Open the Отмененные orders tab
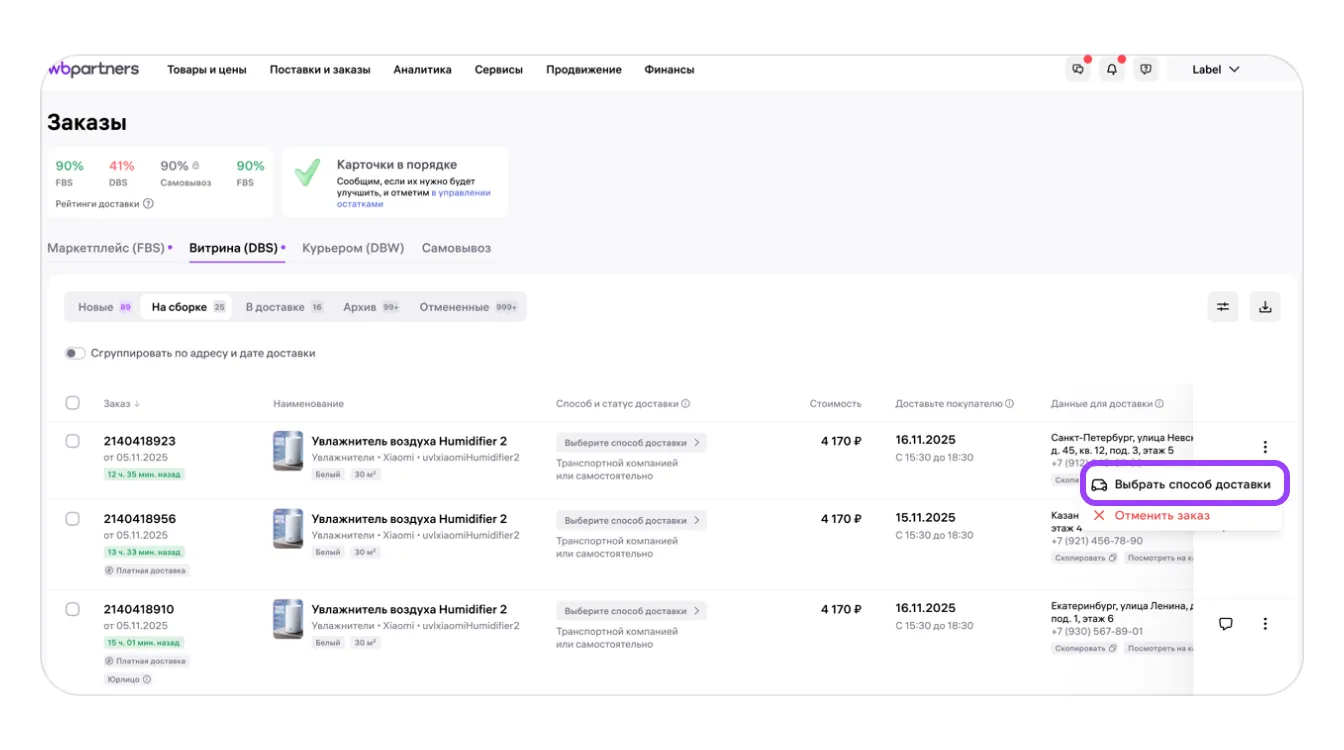Screen dimensions: 1344x750 (468, 307)
